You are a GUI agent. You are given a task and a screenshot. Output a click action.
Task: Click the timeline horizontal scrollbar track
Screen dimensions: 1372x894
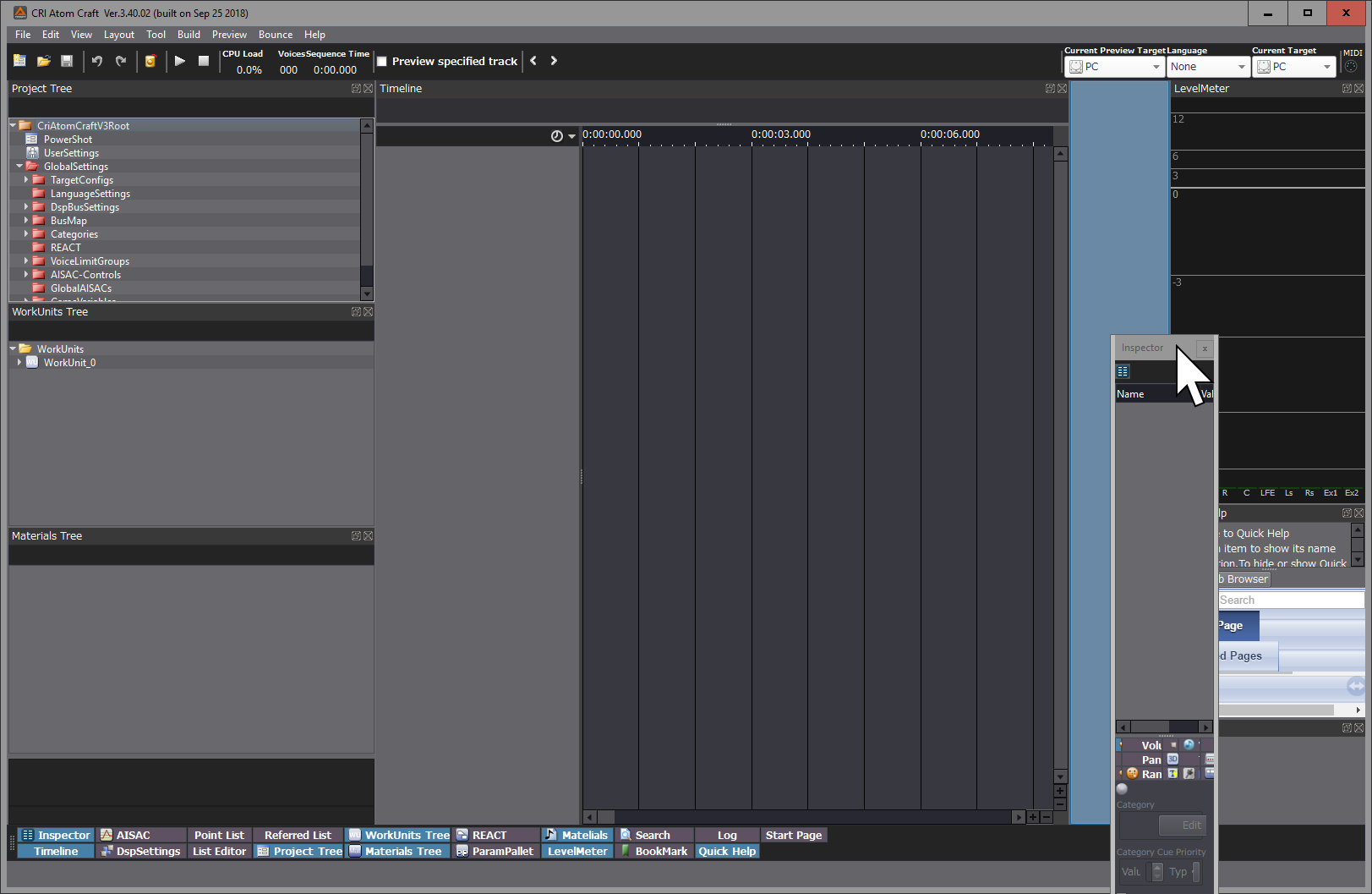point(804,817)
